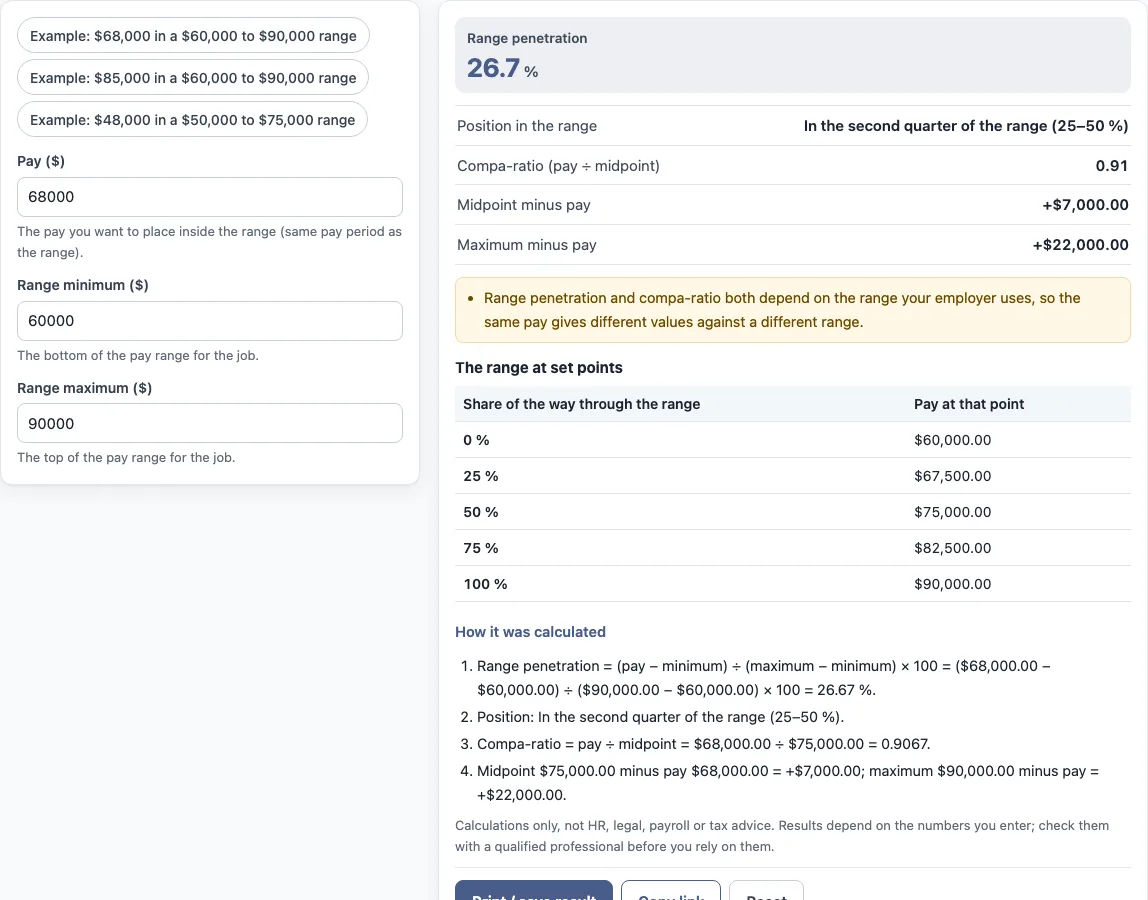Click 'Share of the way through the range' header
1148x900 pixels.
[x=581, y=404]
